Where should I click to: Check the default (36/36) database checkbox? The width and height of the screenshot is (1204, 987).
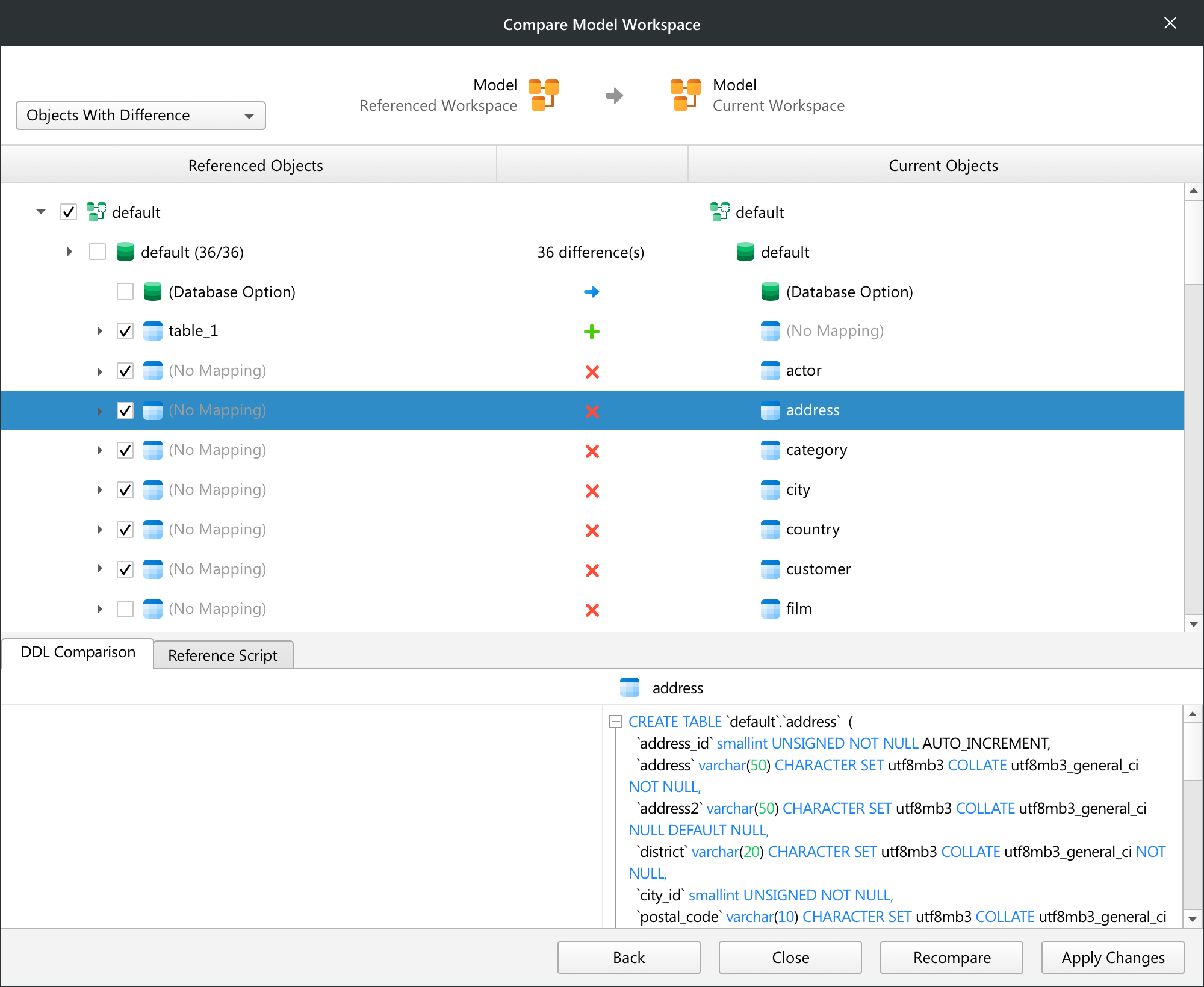coord(98,252)
